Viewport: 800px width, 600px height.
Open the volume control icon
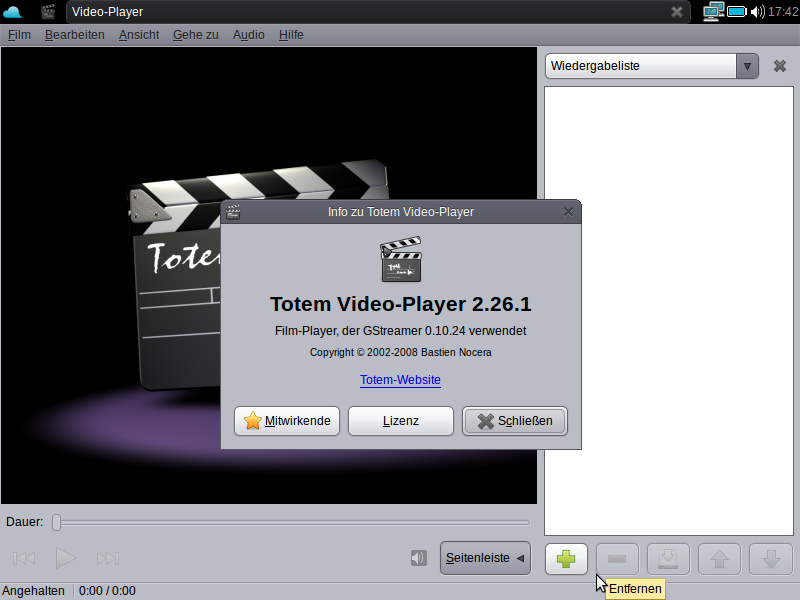418,557
